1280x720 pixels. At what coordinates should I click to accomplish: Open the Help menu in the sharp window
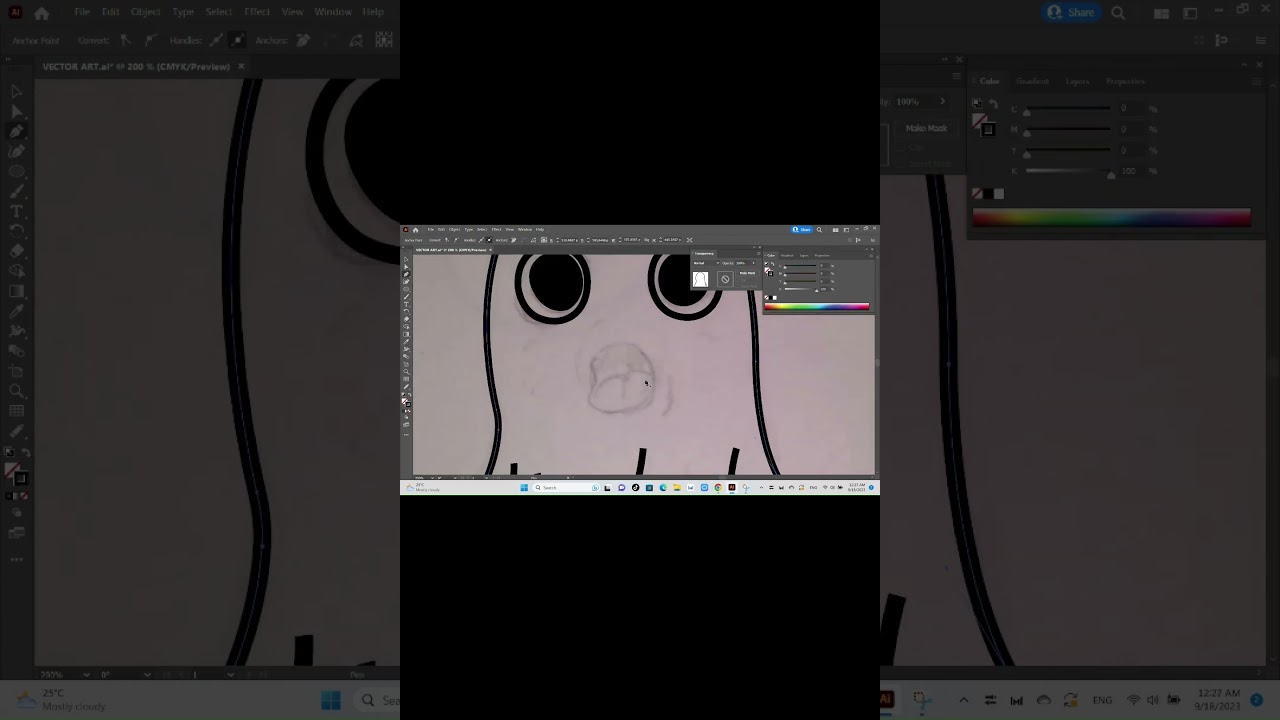click(x=540, y=230)
